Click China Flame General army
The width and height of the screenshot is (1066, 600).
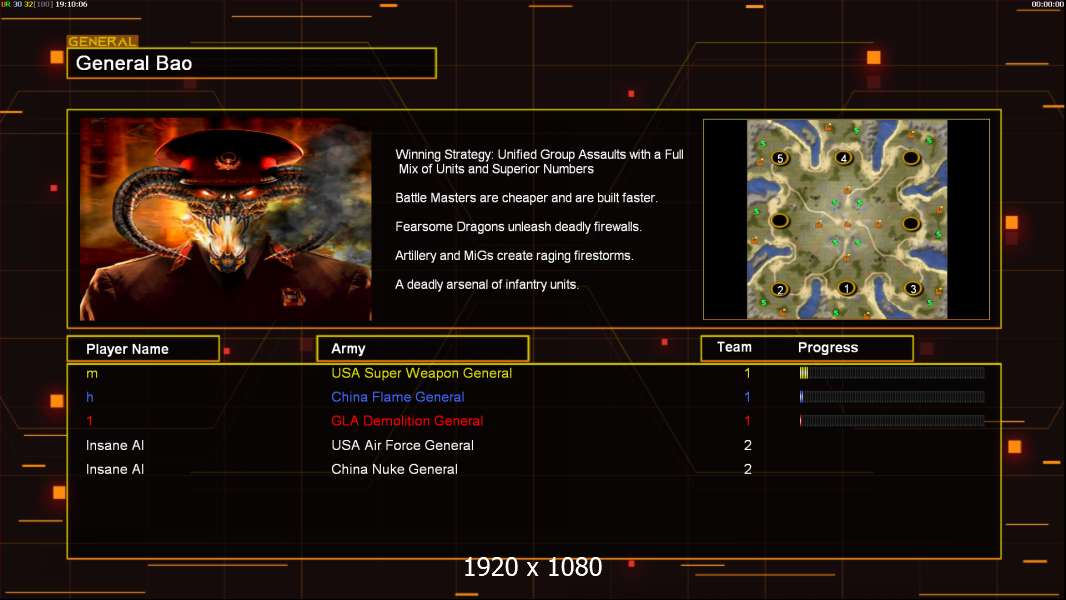pyautogui.click(x=398, y=397)
